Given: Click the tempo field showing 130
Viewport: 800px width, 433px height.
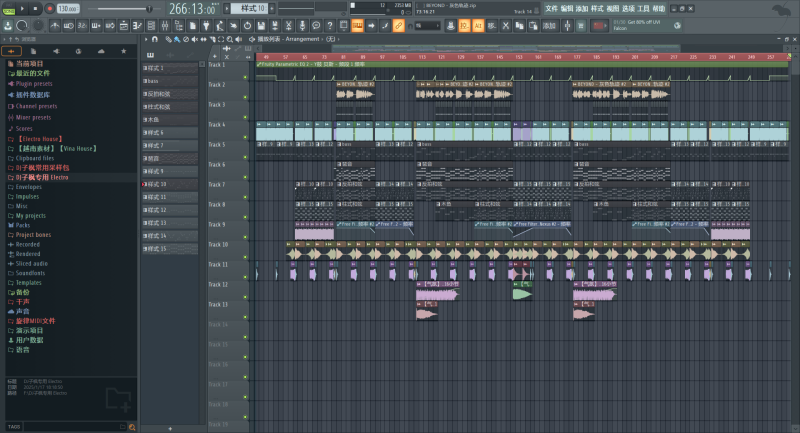Looking at the screenshot, I should click(x=68, y=8).
